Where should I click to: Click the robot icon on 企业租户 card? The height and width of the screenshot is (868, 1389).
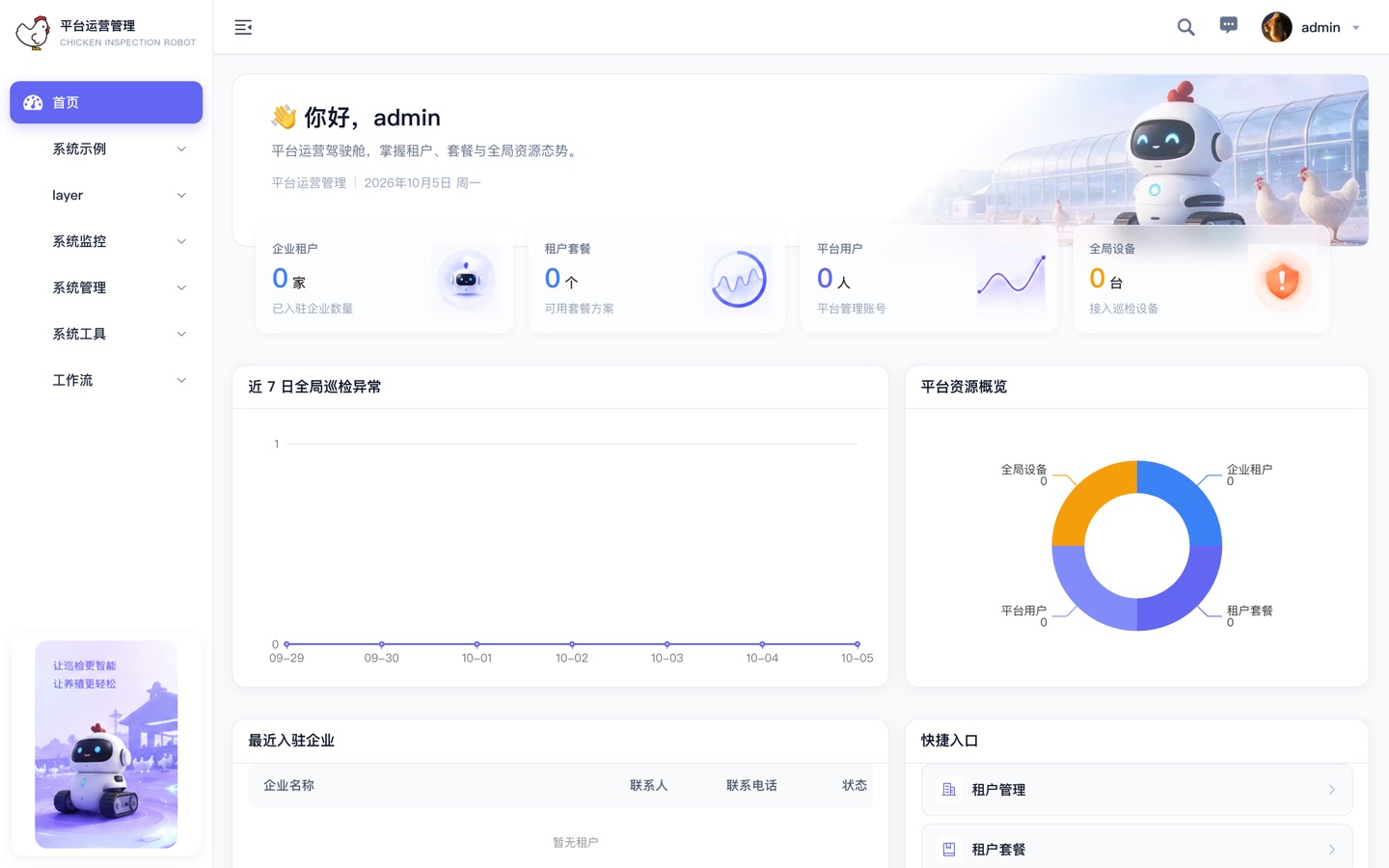(466, 279)
